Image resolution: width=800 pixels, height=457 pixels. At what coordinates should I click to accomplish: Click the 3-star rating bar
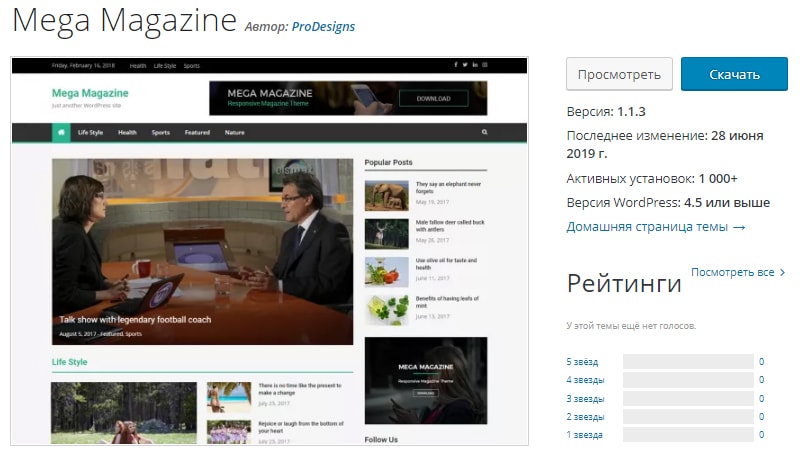tap(688, 398)
